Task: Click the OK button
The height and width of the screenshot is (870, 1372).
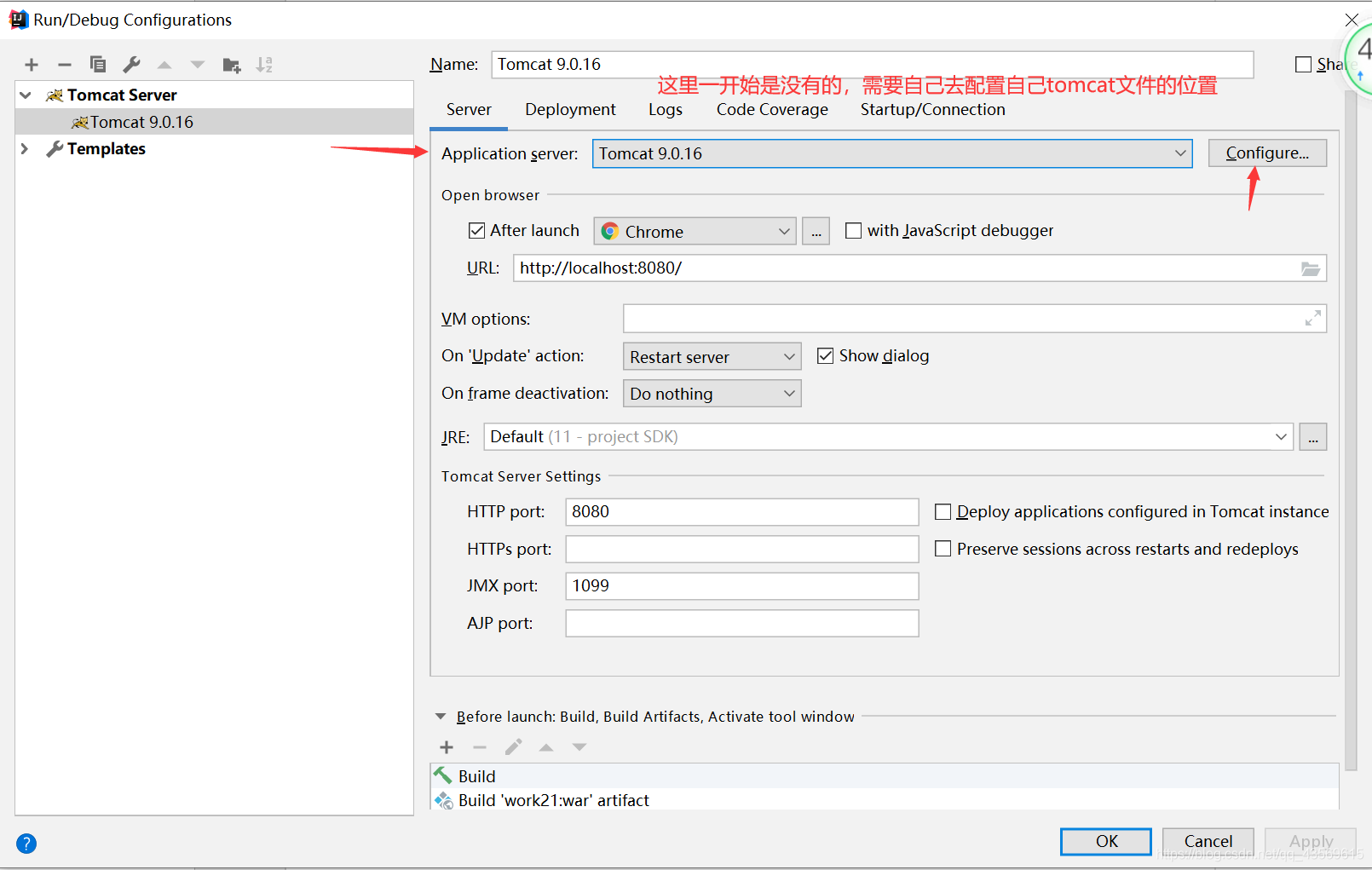Action: 1106,842
